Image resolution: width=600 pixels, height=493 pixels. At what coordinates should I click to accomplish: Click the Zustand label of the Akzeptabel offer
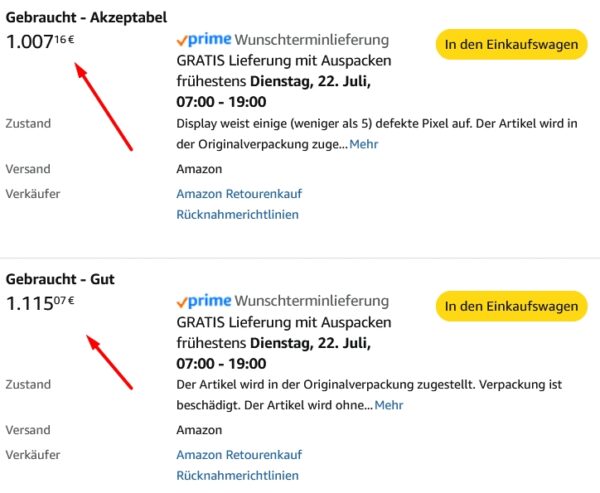coord(28,124)
